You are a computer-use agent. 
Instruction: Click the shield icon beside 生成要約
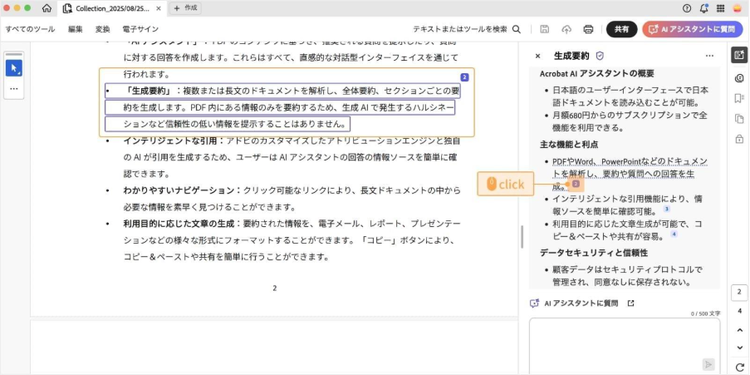[600, 56]
